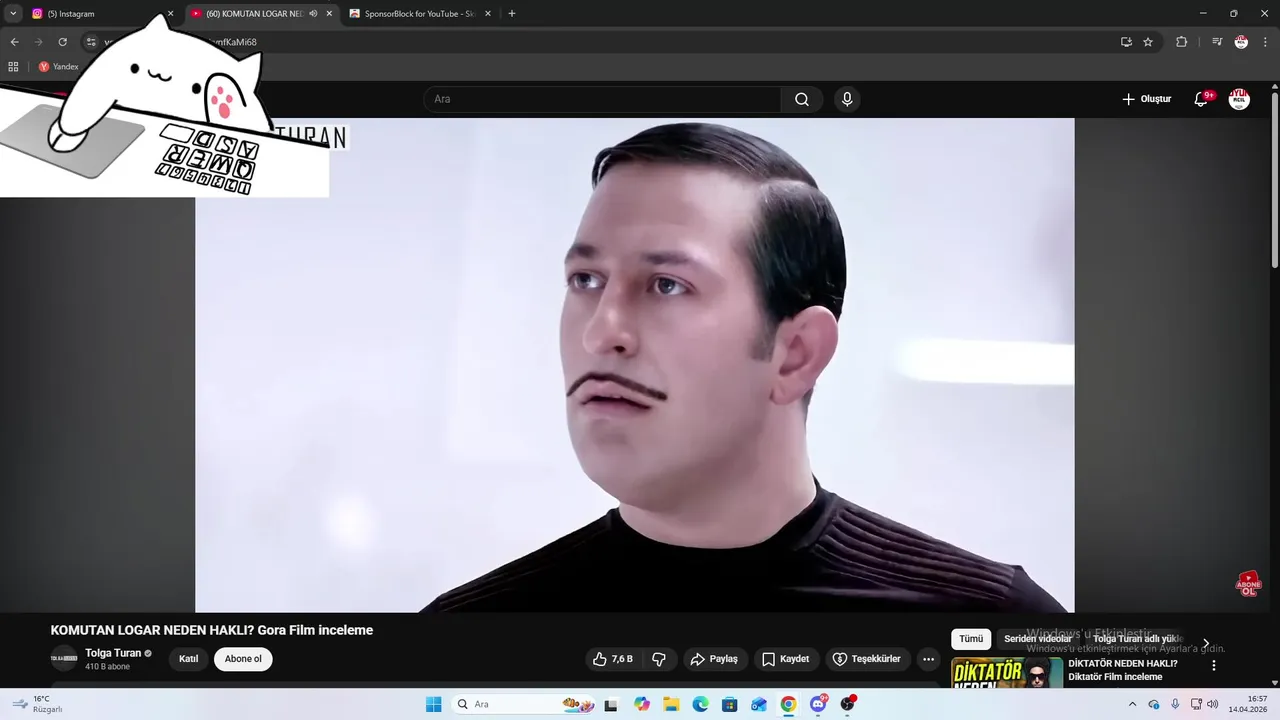Screen dimensions: 1280x720
Task: Click the Kaydet save button
Action: [x=786, y=659]
